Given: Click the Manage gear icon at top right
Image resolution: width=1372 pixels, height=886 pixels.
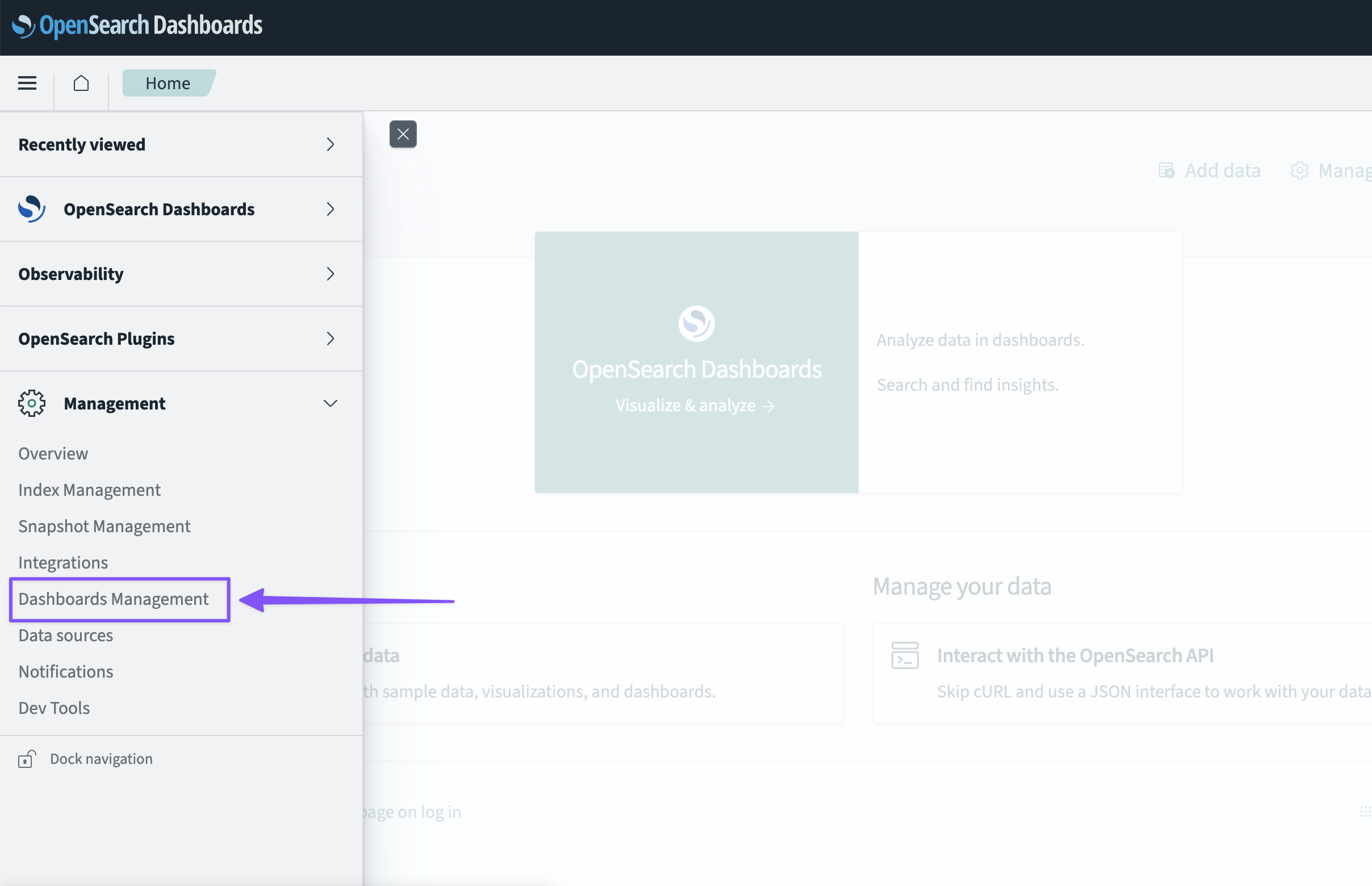Looking at the screenshot, I should point(1299,170).
